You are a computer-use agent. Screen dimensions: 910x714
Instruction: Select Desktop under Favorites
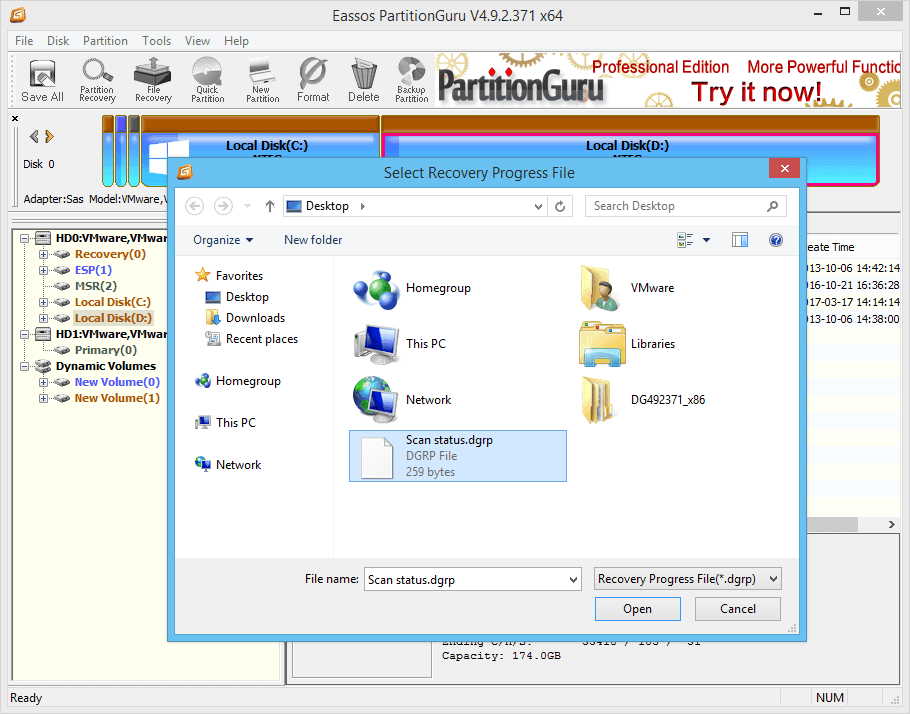click(x=247, y=297)
